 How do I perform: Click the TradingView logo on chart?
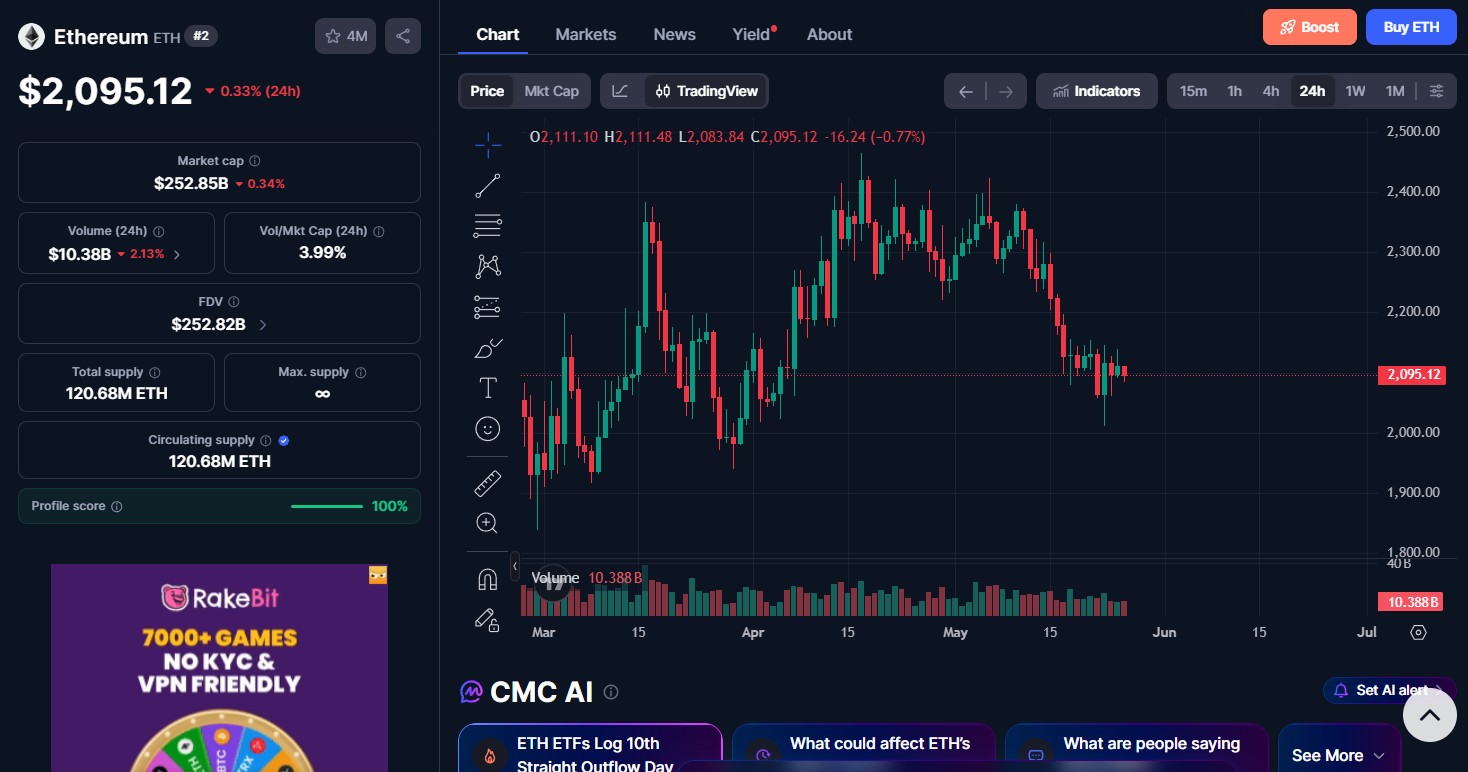click(553, 582)
